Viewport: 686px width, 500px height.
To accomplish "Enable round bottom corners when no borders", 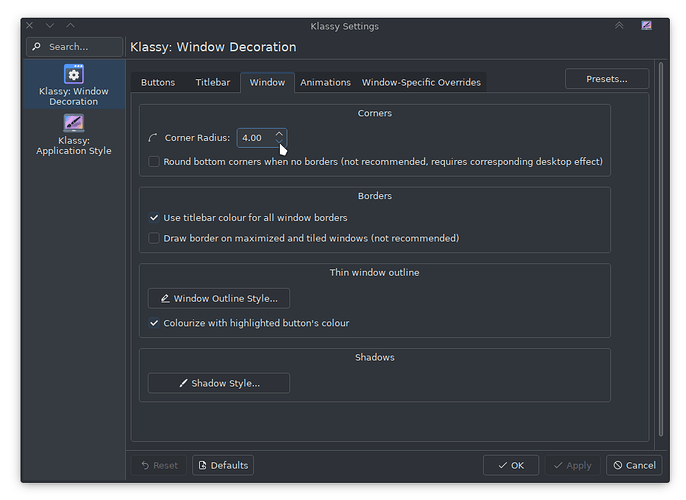I will tap(154, 161).
